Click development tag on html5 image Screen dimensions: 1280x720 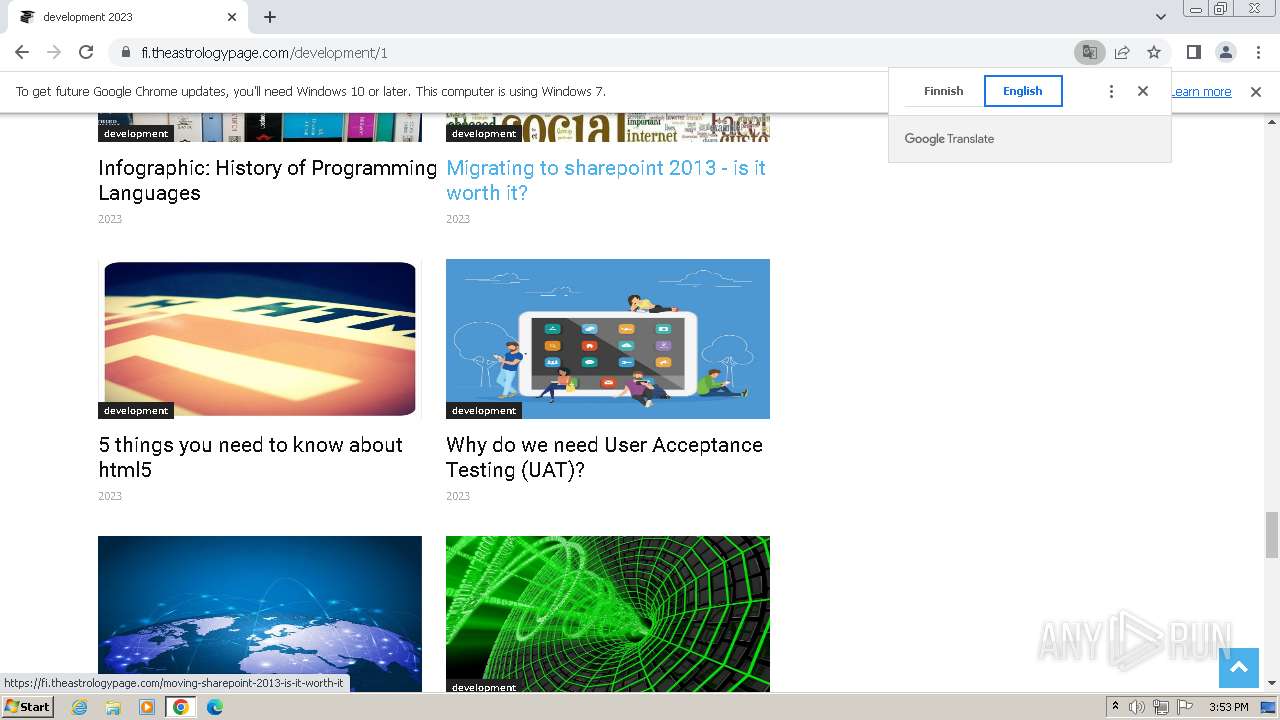(x=136, y=411)
